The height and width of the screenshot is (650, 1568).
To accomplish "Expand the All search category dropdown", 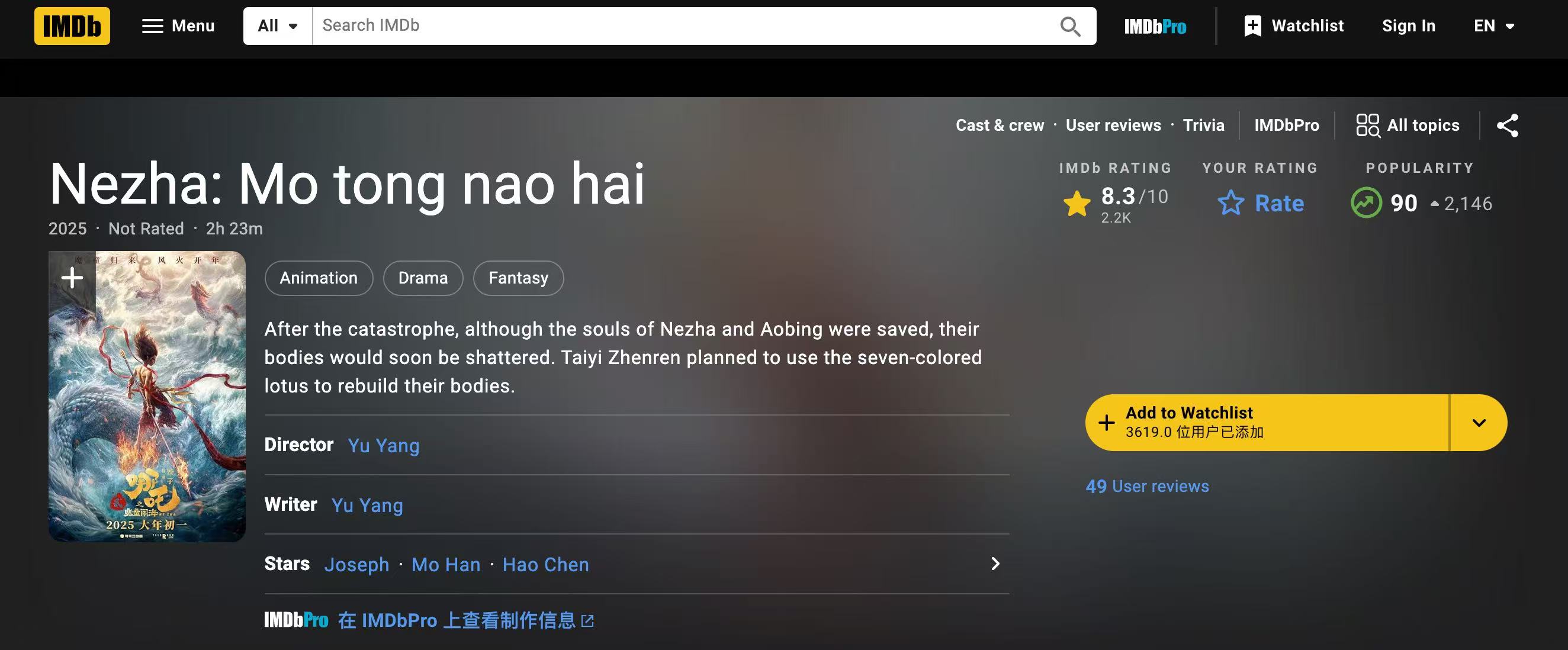I will [278, 26].
